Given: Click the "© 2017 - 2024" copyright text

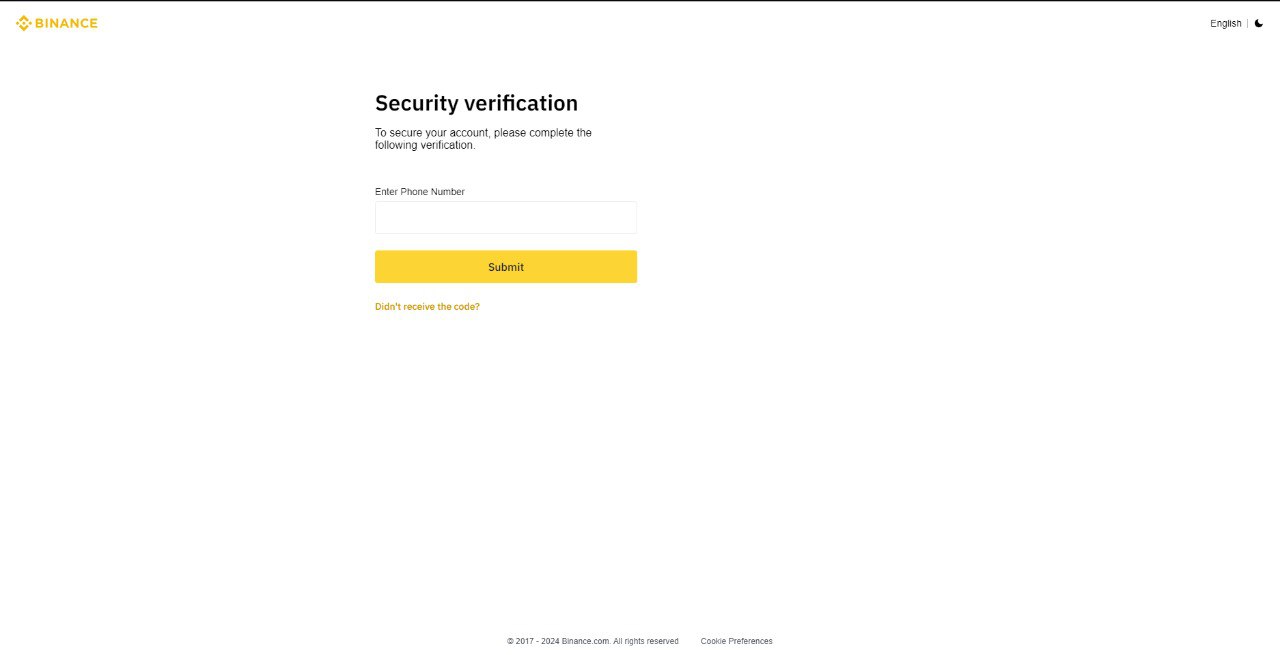Looking at the screenshot, I should 533,641.
